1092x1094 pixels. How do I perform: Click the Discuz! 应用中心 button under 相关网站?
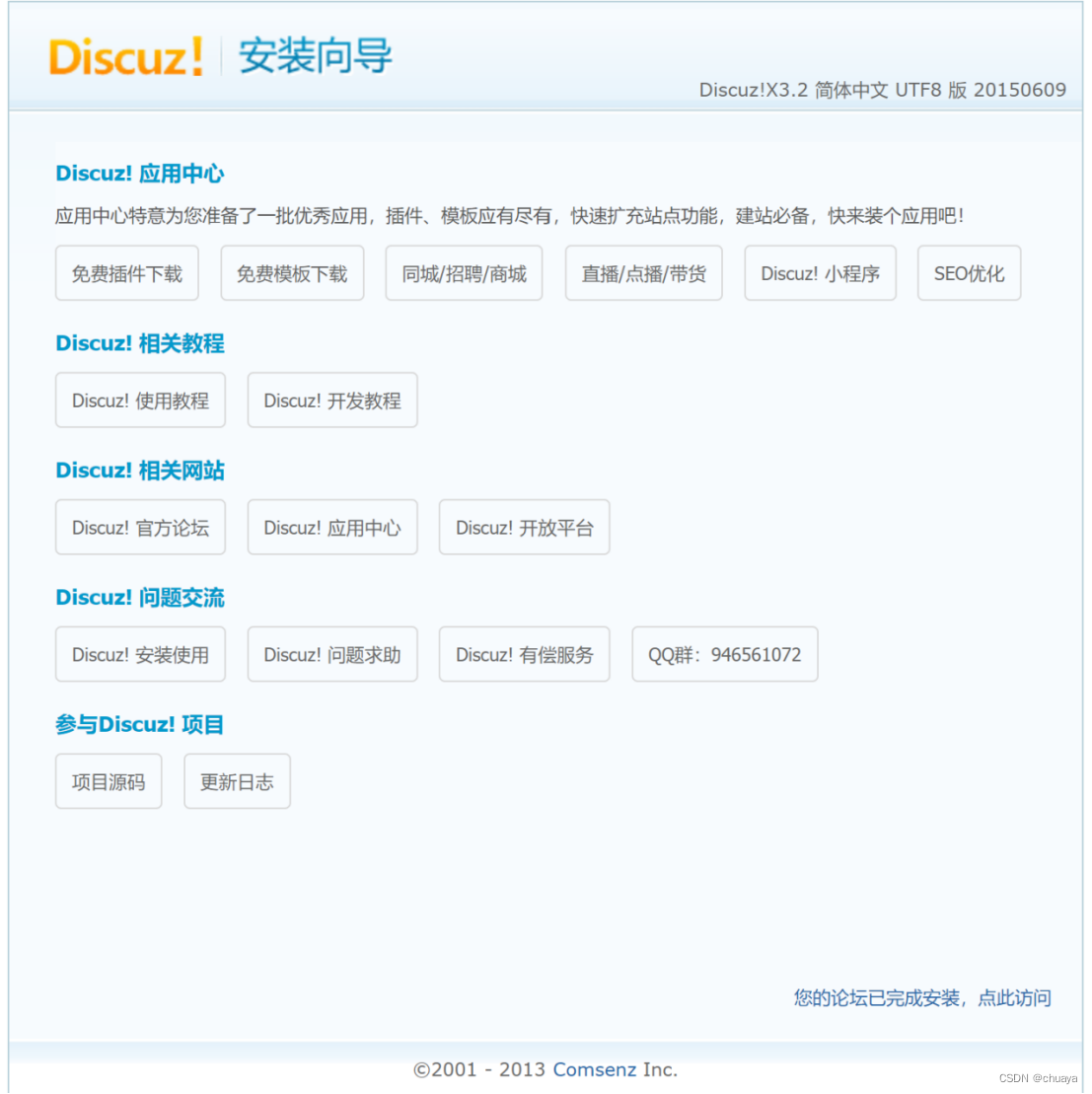click(332, 528)
